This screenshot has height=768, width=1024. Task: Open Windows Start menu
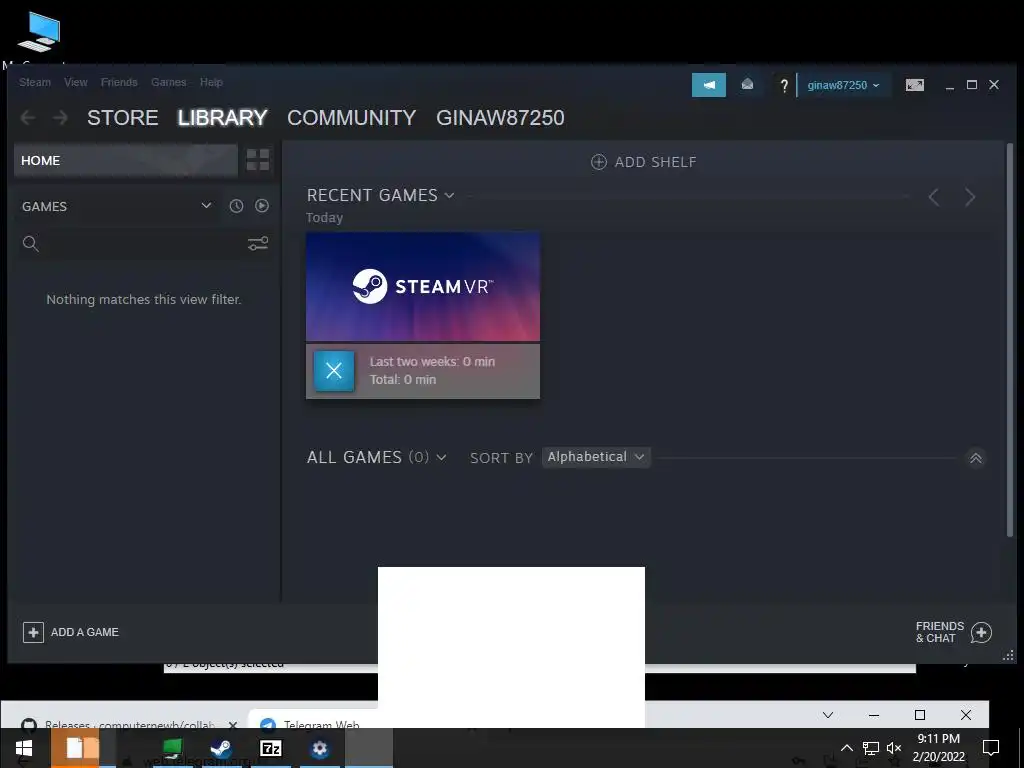coord(24,748)
